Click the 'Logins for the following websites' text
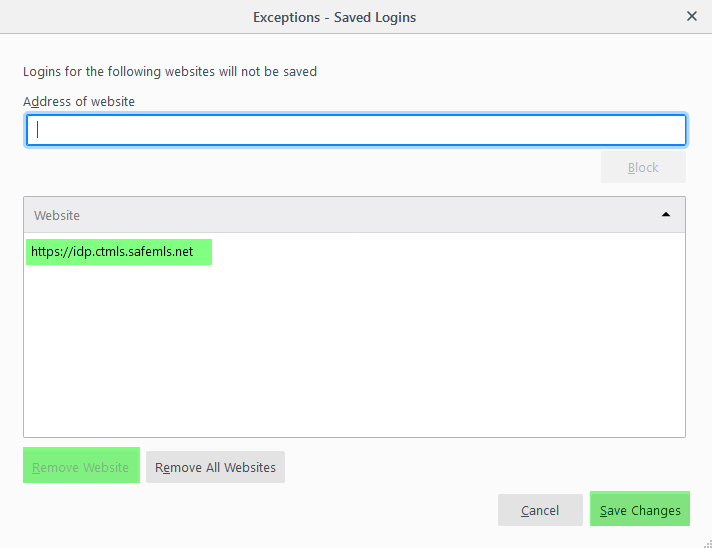712x548 pixels. point(170,71)
